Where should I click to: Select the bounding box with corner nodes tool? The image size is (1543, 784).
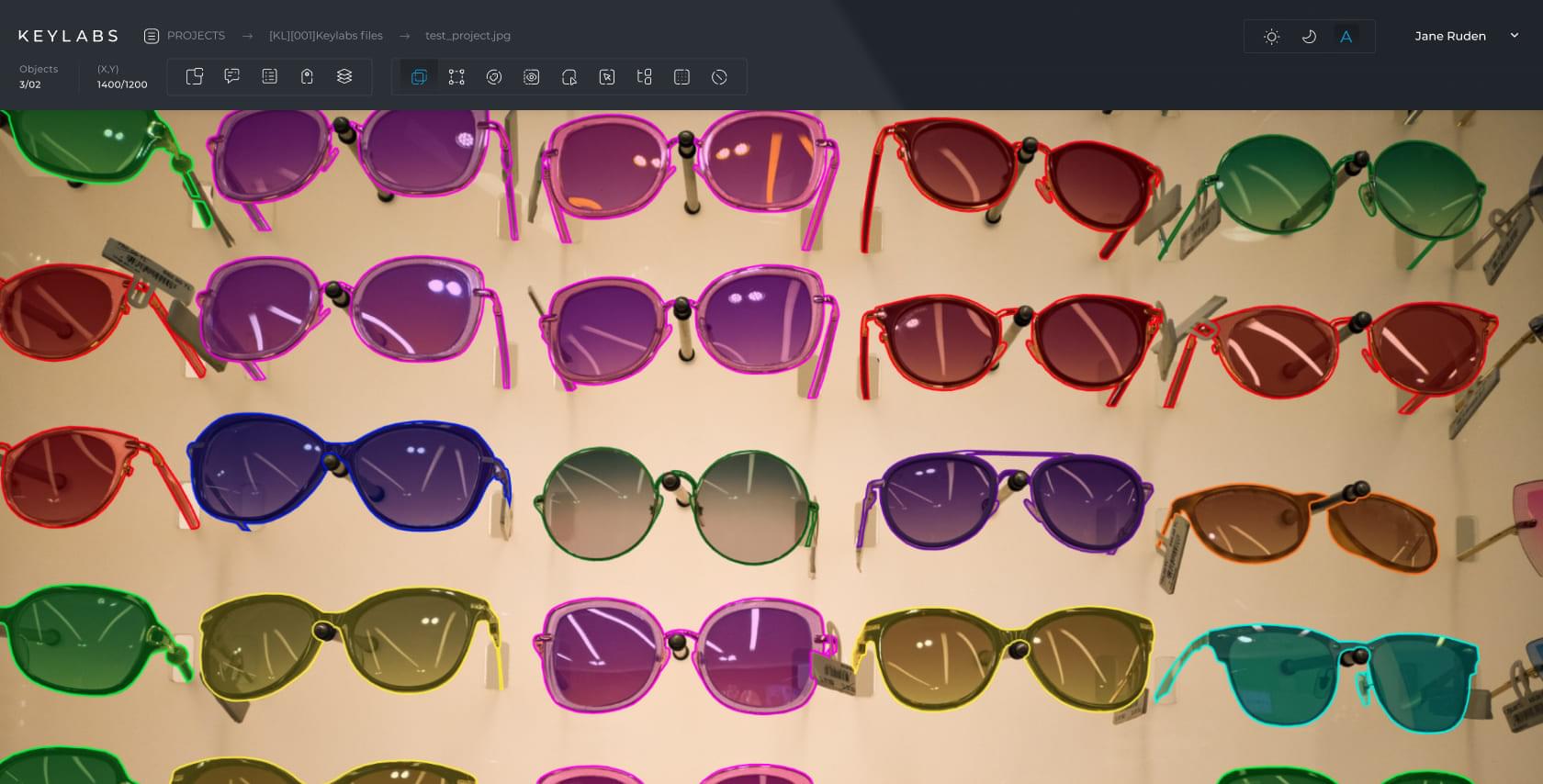[x=456, y=77]
